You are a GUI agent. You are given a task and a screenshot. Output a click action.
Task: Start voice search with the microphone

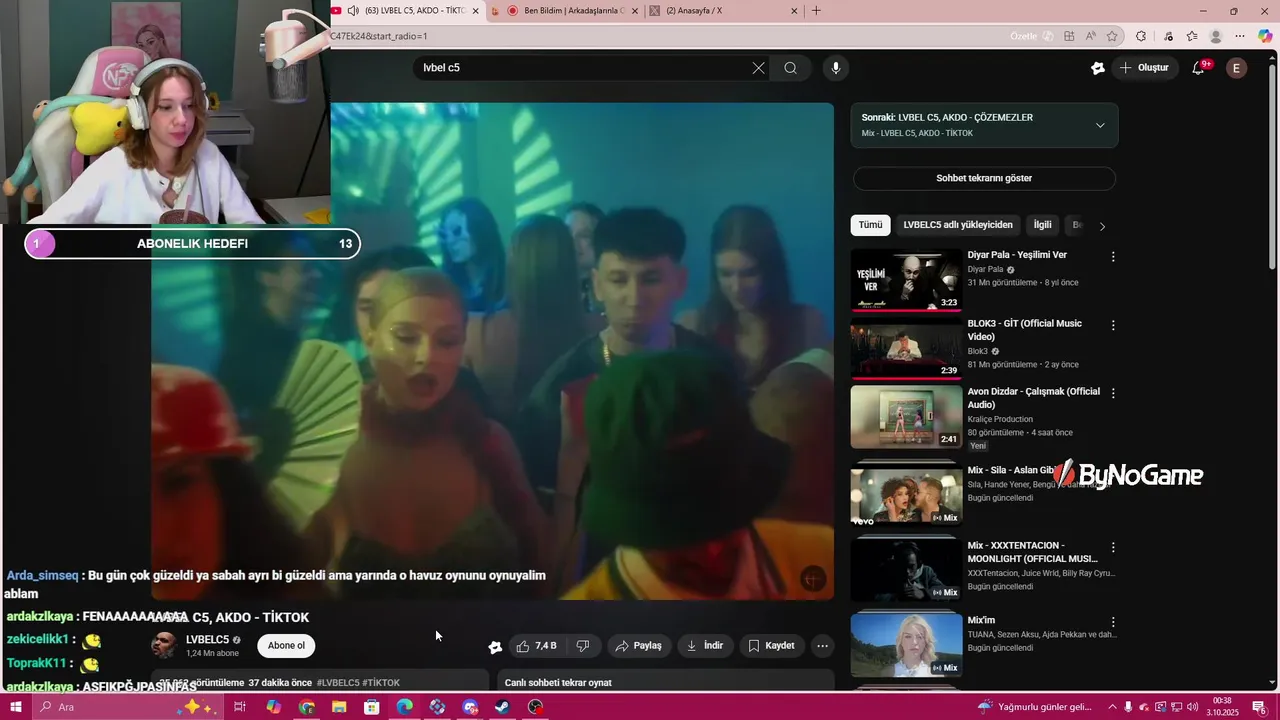click(836, 68)
